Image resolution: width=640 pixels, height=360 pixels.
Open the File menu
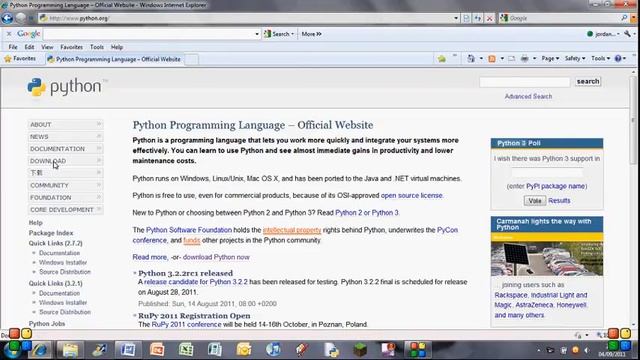click(x=13, y=47)
